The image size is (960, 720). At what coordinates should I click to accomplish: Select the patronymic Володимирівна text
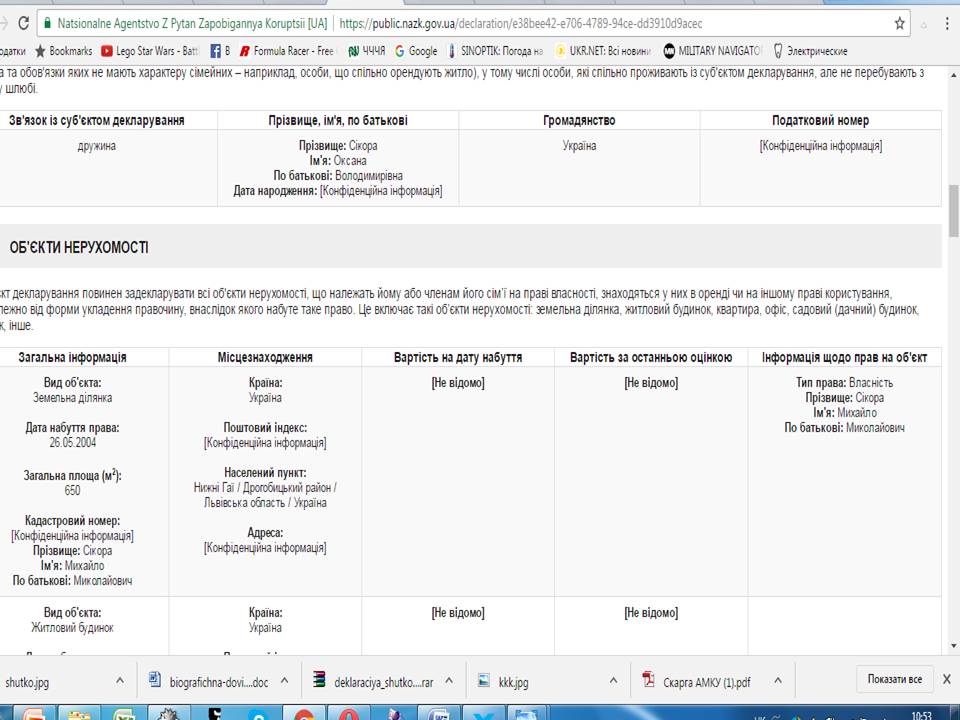tap(369, 176)
